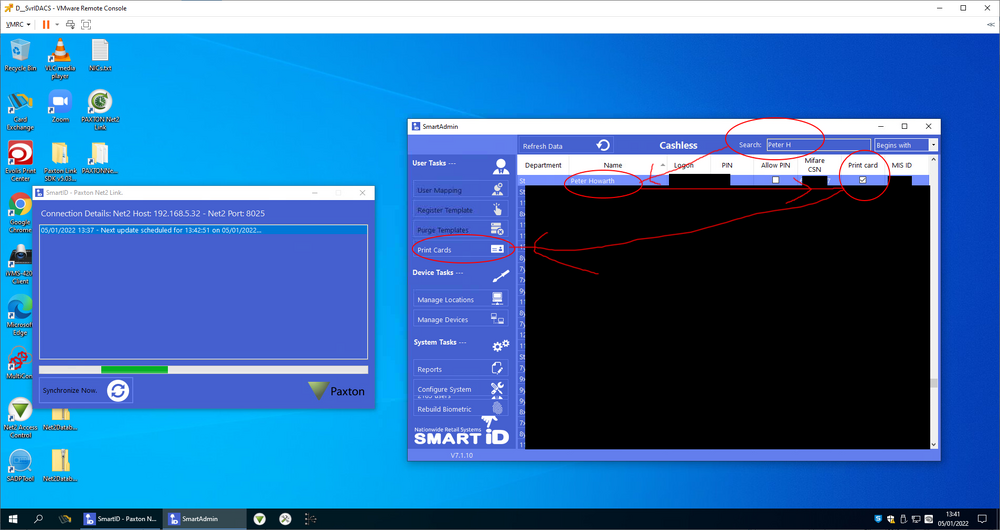Open Net2Database zip next to Net2 Access Control
Image resolution: width=1000 pixels, height=530 pixels.
pyautogui.click(x=60, y=418)
